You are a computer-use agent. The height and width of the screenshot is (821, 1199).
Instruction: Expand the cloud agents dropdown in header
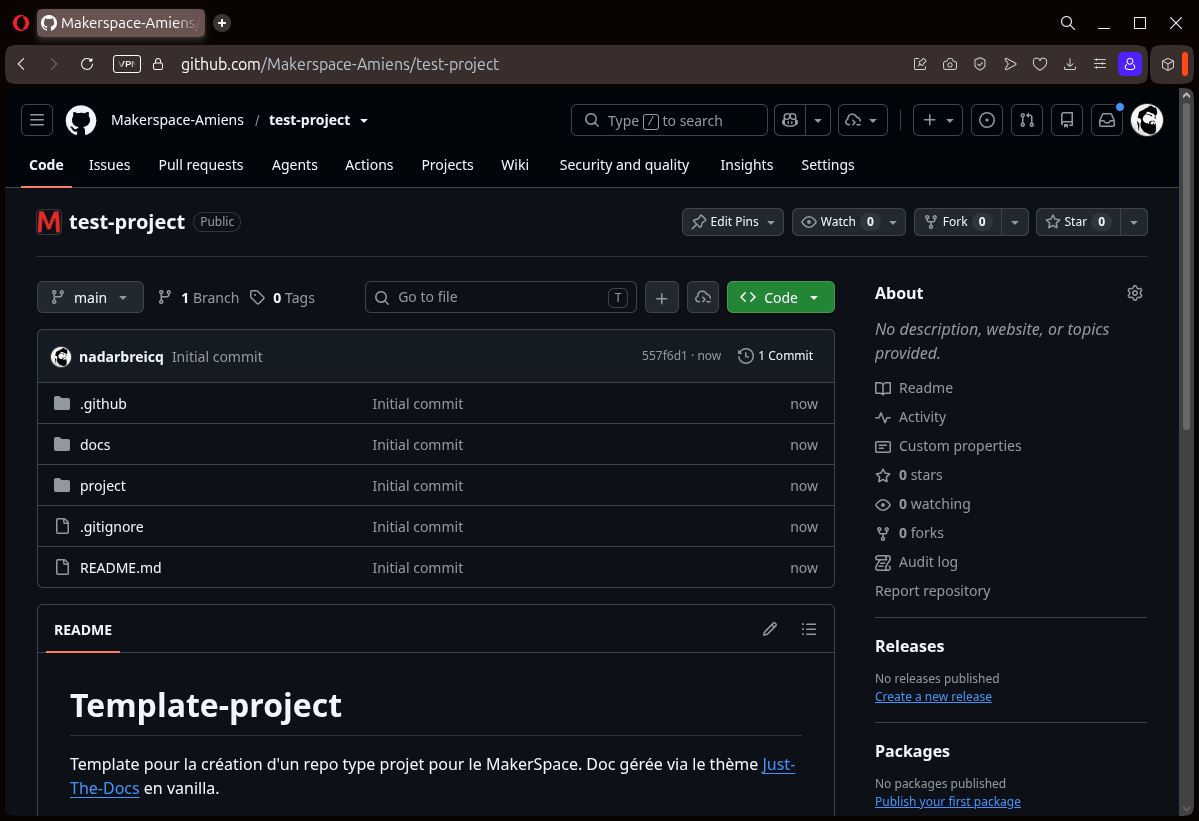pos(863,120)
